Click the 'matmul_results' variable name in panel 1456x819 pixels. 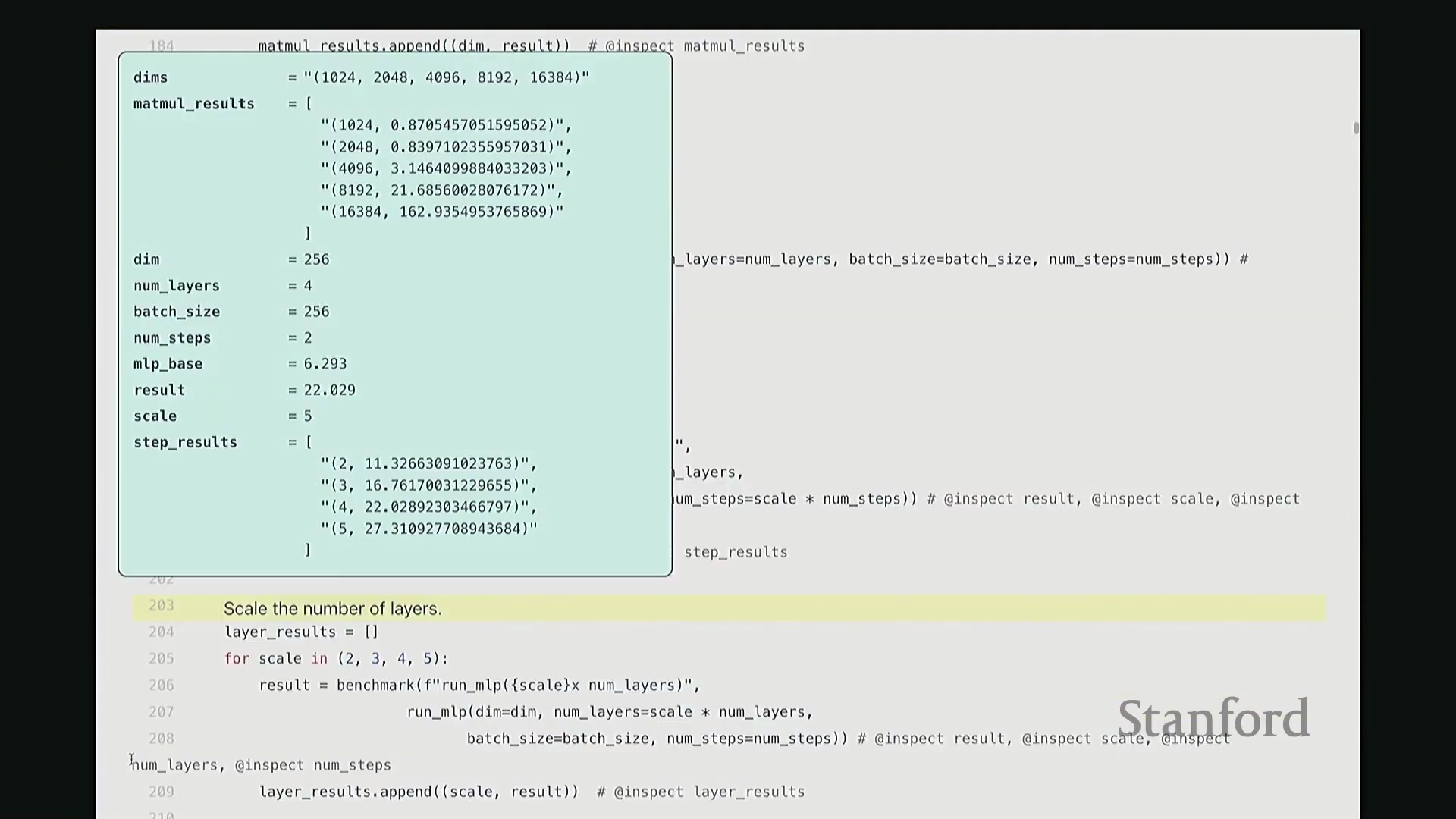(x=193, y=104)
